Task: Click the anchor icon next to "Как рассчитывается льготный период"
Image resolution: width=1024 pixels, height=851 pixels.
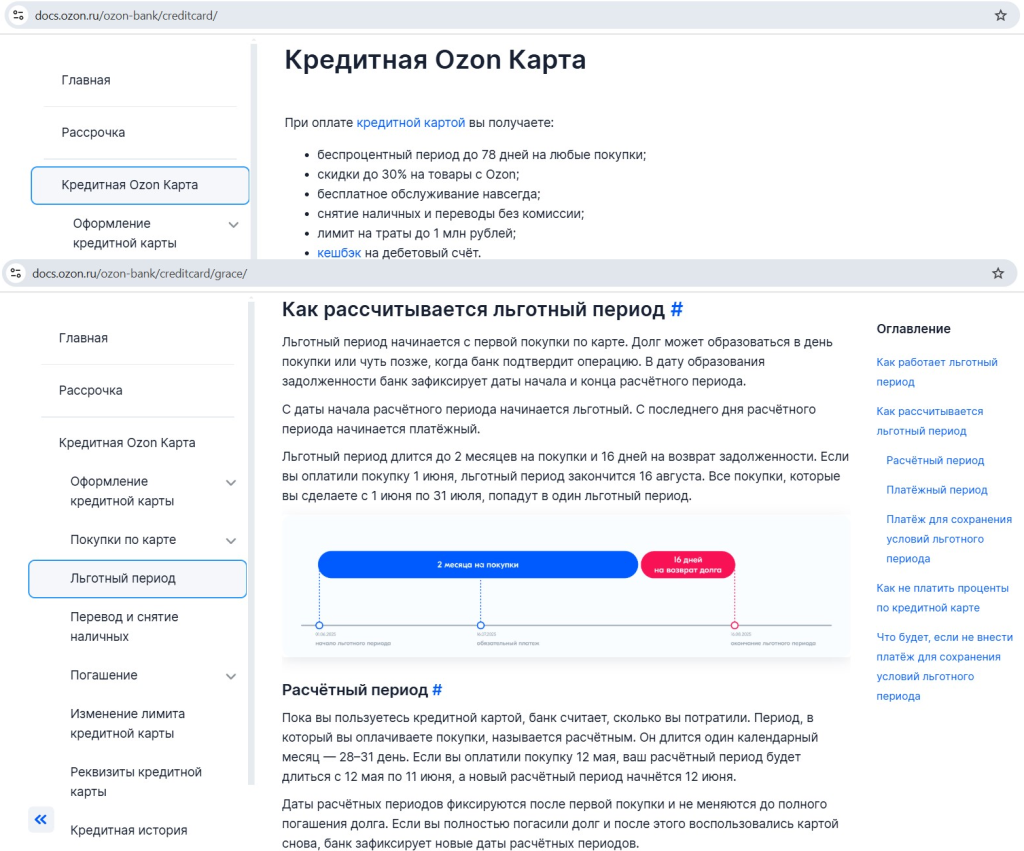Action: (x=677, y=309)
